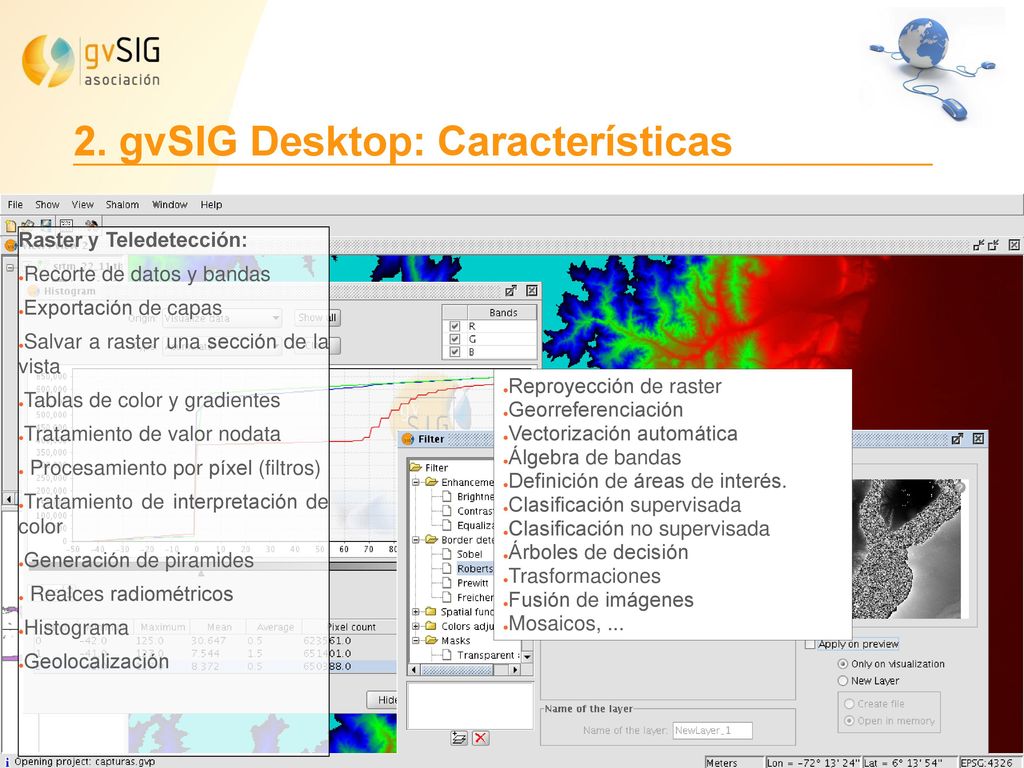Click the Lon coordinate status field
Viewport: 1024px width, 768px height.
tap(813, 762)
